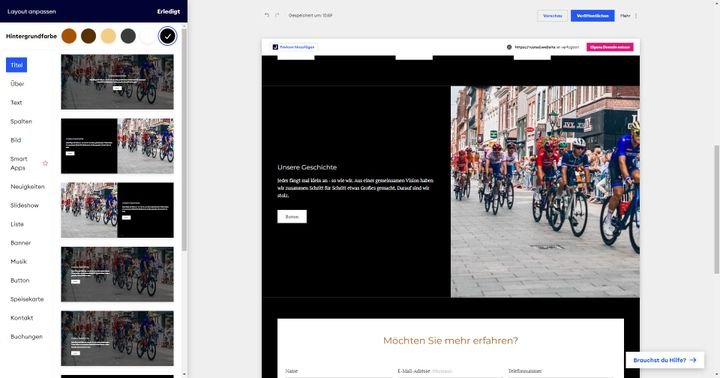The width and height of the screenshot is (720, 378).
Task: Click the cyclists photo in the preview
Action: [x=545, y=192]
